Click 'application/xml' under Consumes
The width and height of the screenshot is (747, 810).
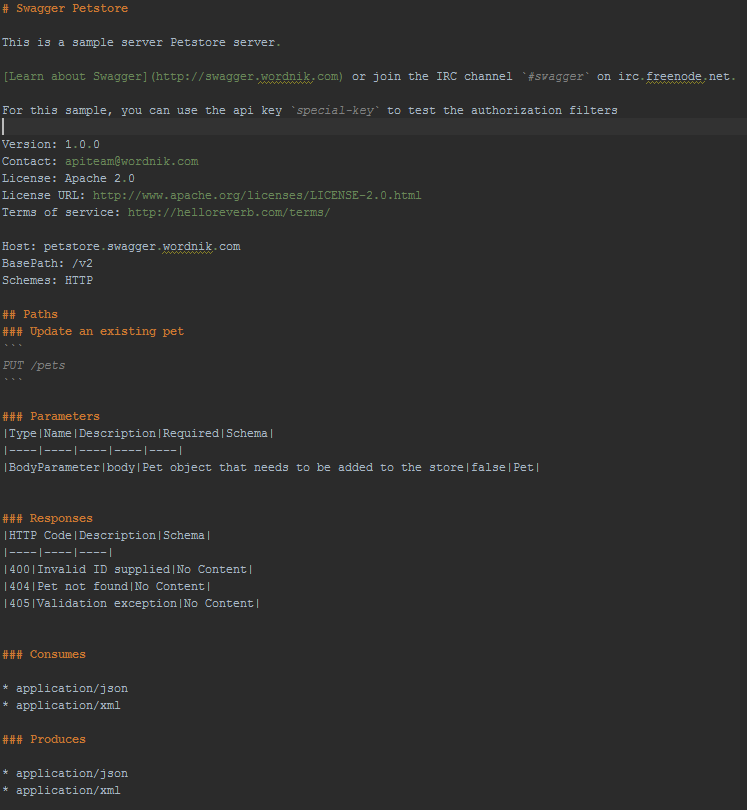click(68, 706)
